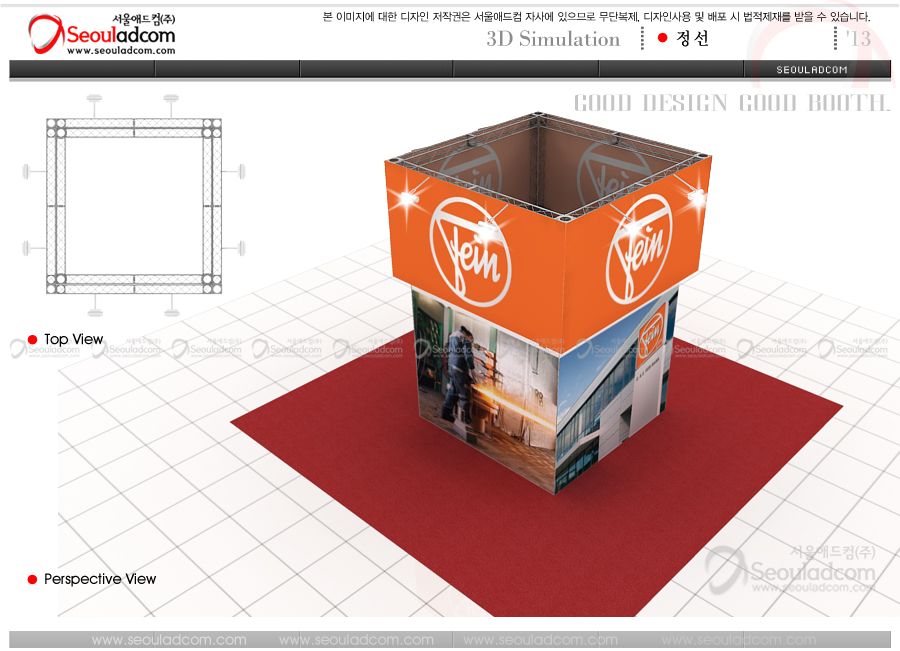
Task: Click the Seouladcom watermark logo at bottom right
Action: point(790,570)
